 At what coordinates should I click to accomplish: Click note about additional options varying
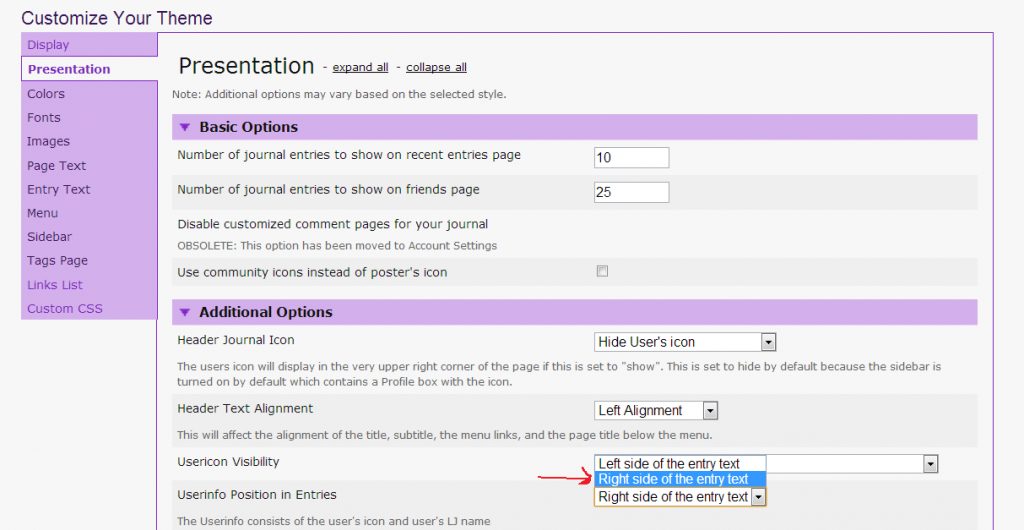coord(339,95)
